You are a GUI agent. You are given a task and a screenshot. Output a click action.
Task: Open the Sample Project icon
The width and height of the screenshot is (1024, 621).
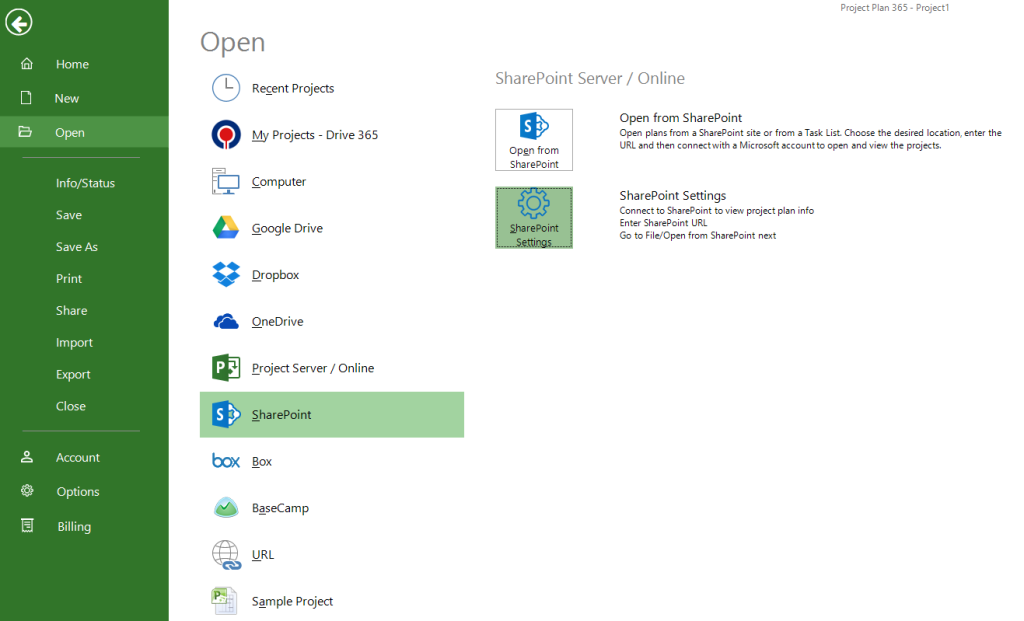click(224, 600)
